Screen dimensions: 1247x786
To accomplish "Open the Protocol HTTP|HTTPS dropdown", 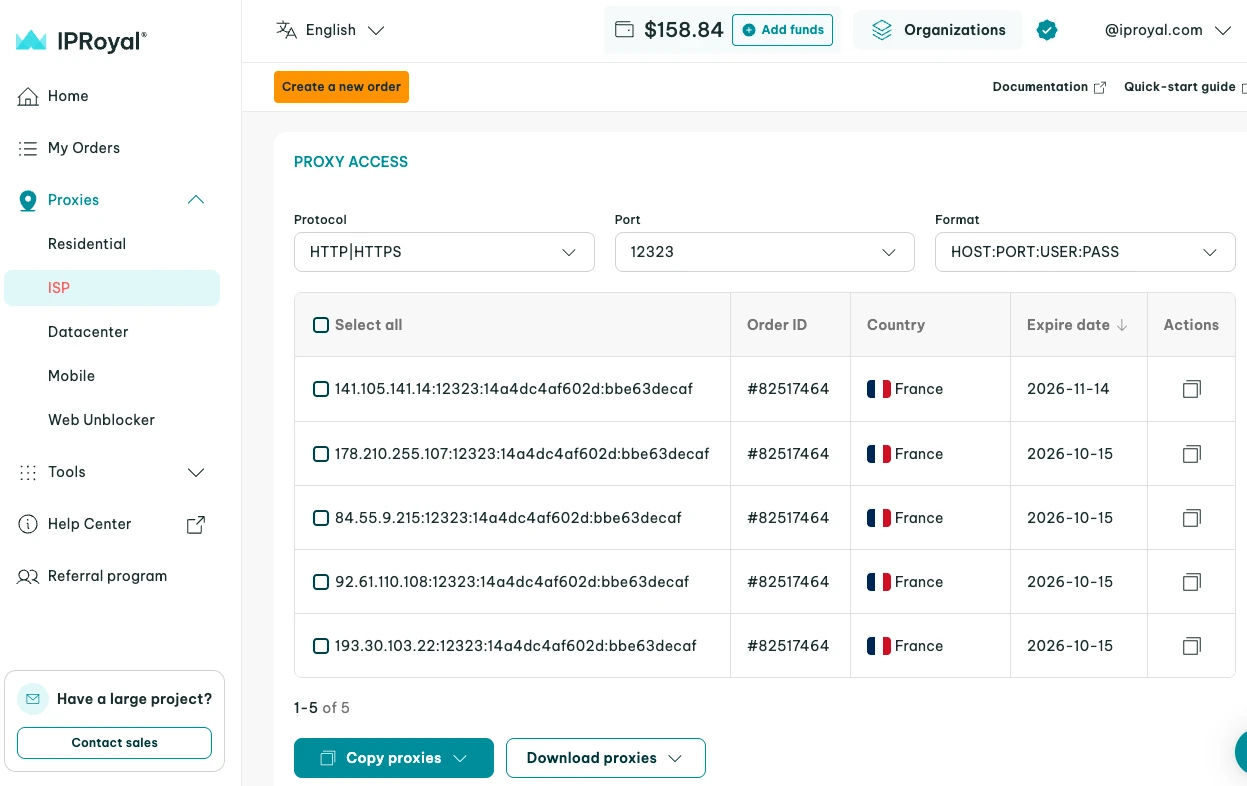I will 444,252.
